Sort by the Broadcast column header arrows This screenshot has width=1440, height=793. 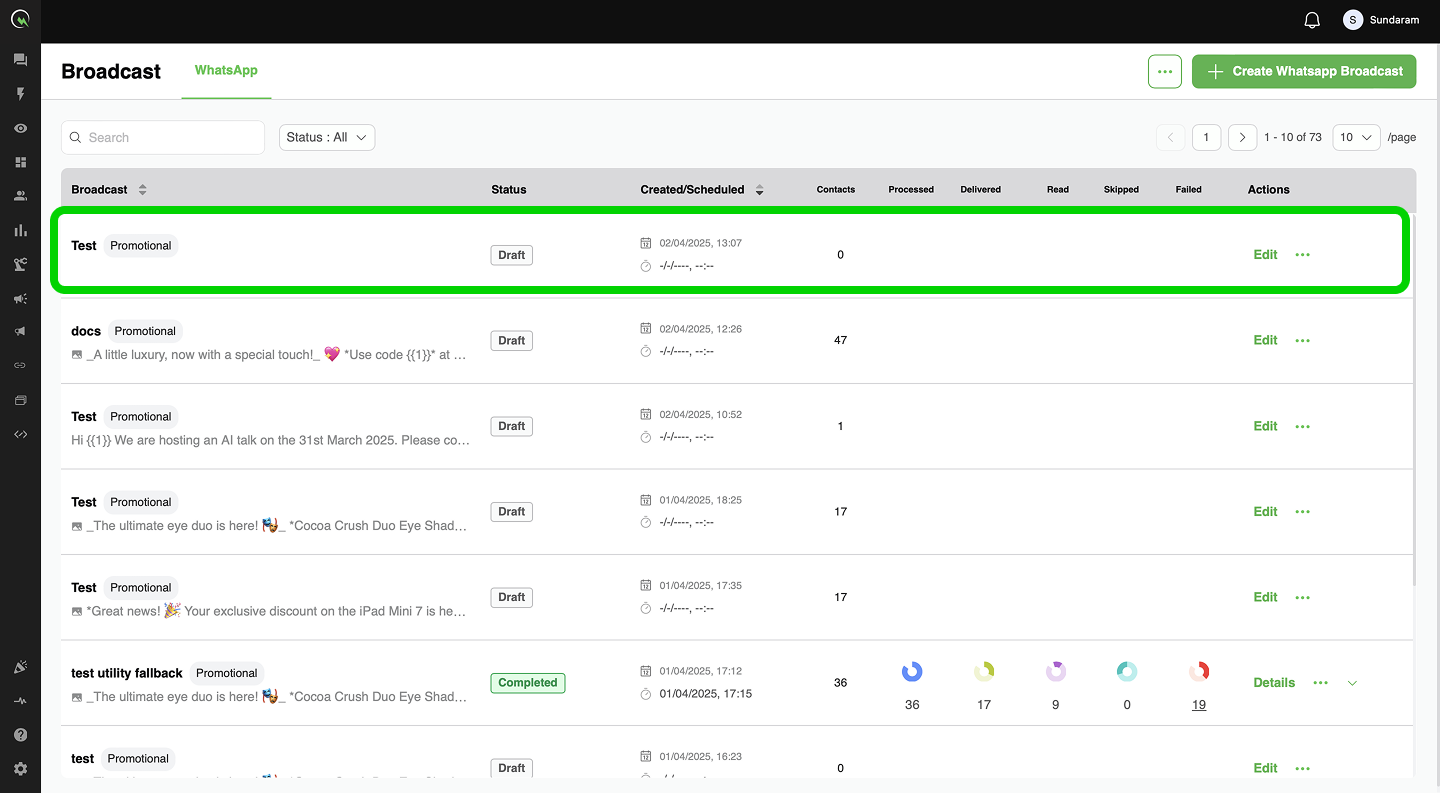[x=142, y=189]
